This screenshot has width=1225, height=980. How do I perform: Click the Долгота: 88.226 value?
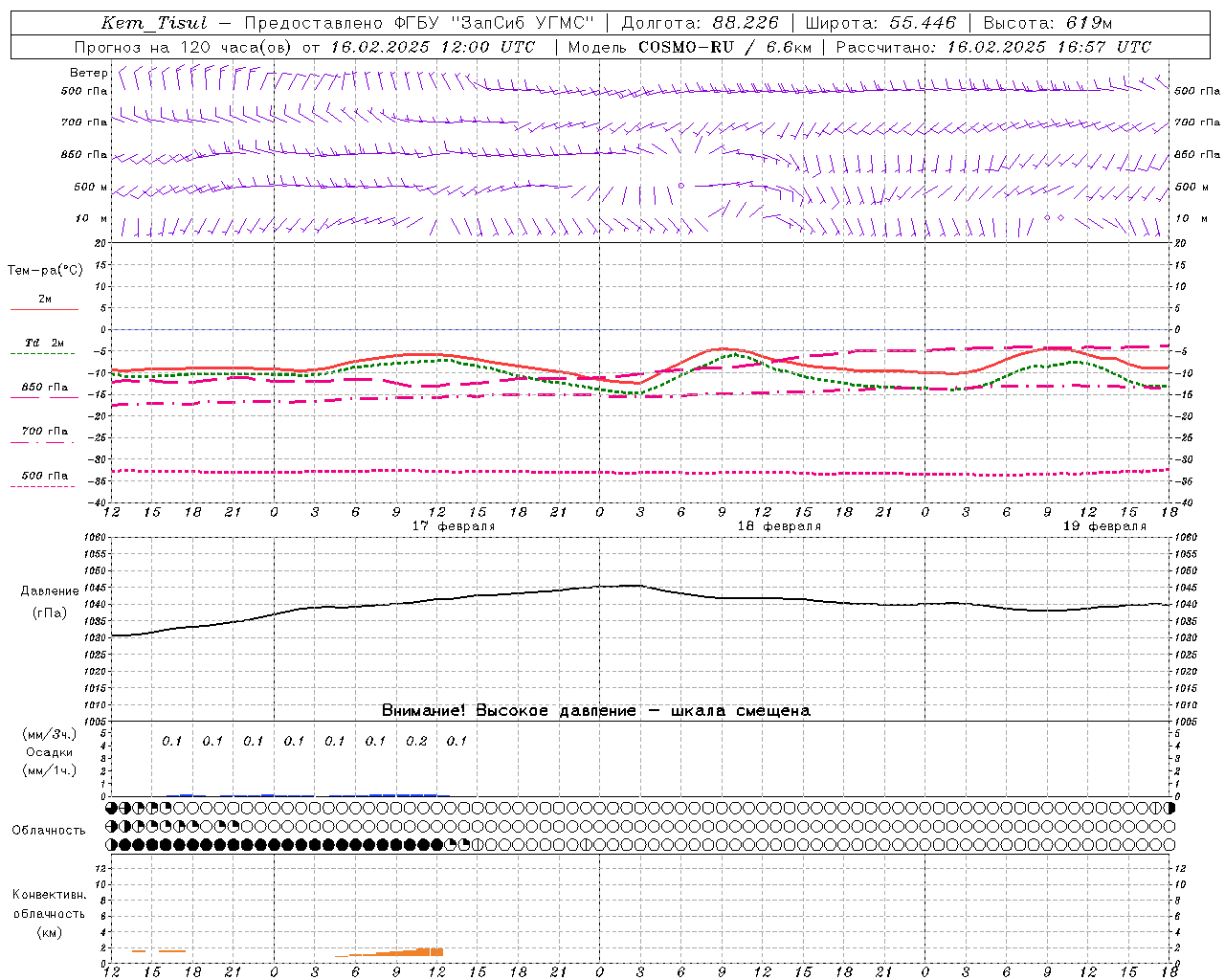click(701, 23)
